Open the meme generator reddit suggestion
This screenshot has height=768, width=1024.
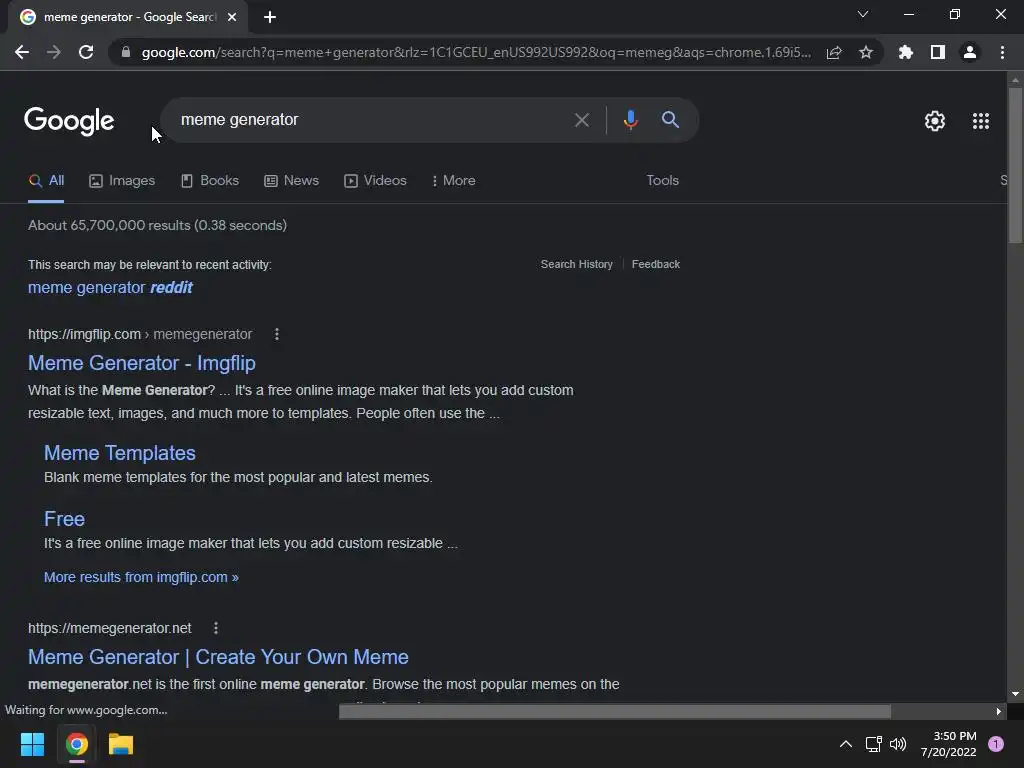110,287
